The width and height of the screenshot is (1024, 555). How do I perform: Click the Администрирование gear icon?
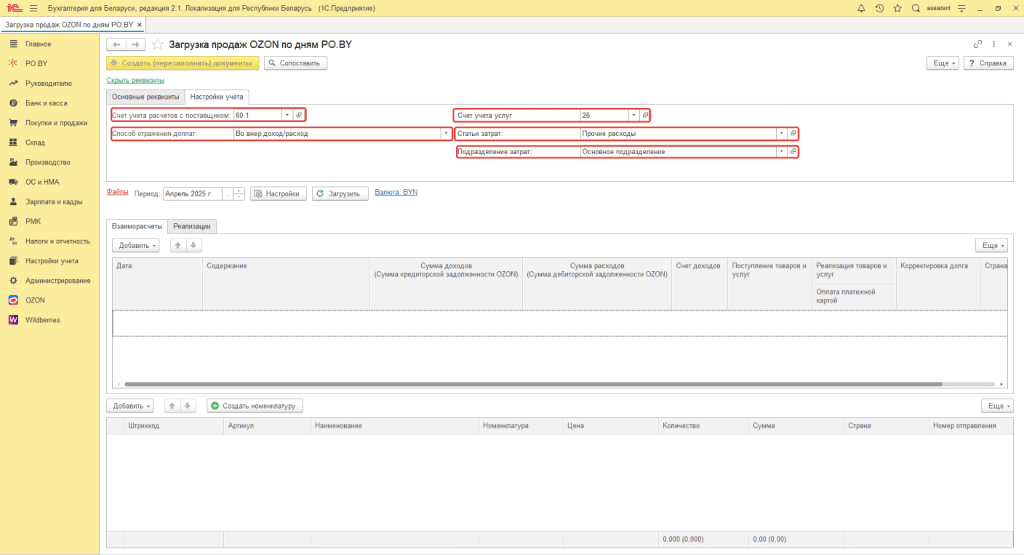12,281
